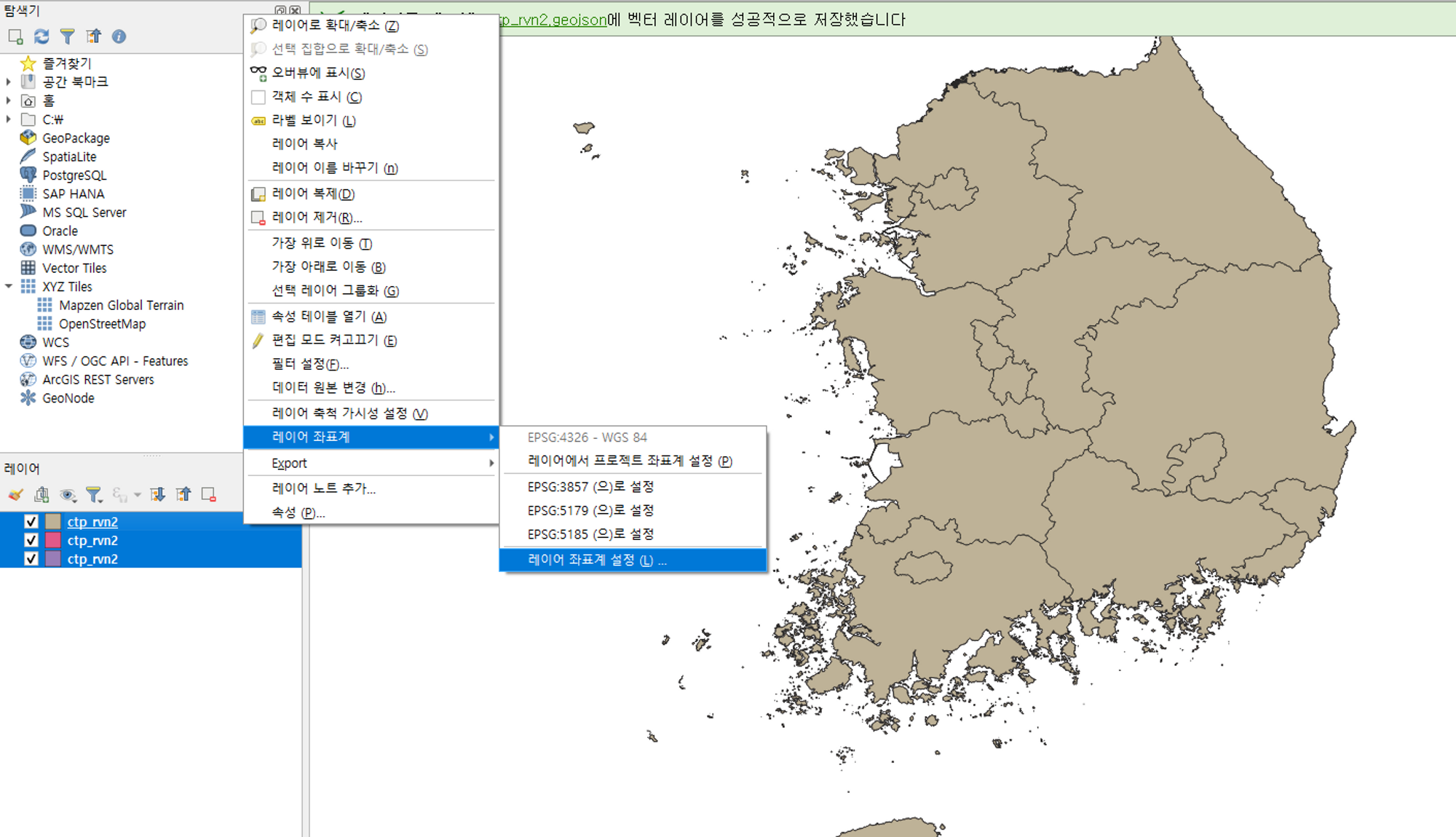Toggle visibility of the pink ctp_rvn2 layer
The height and width of the screenshot is (837, 1456).
tap(31, 540)
